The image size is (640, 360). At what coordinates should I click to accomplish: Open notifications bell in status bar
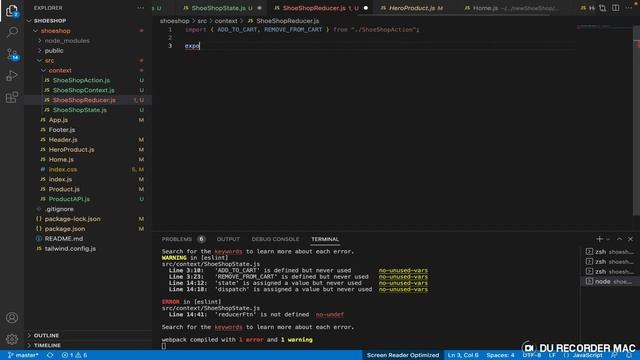(x=629, y=355)
